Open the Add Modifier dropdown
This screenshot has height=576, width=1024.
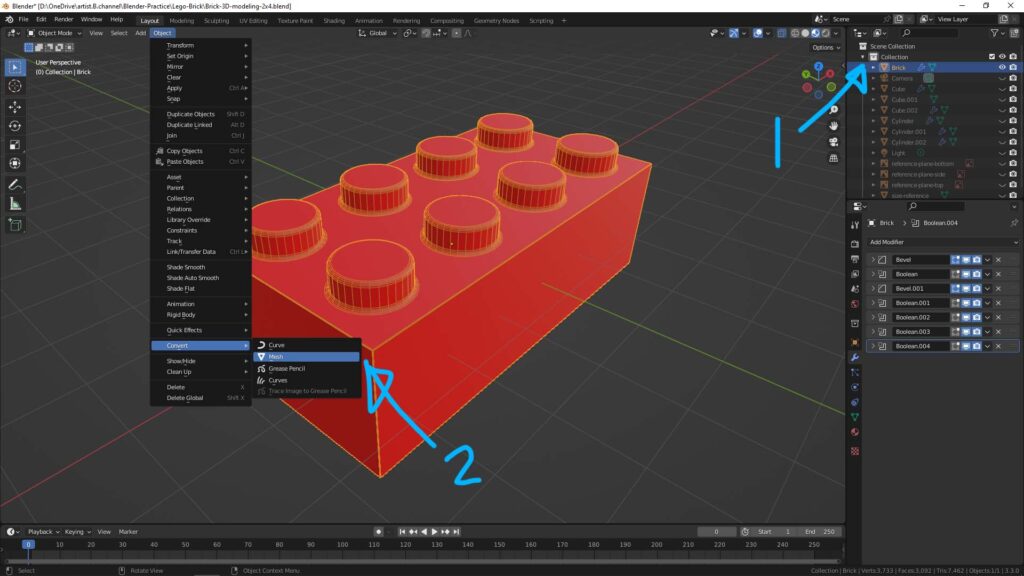[x=942, y=242]
